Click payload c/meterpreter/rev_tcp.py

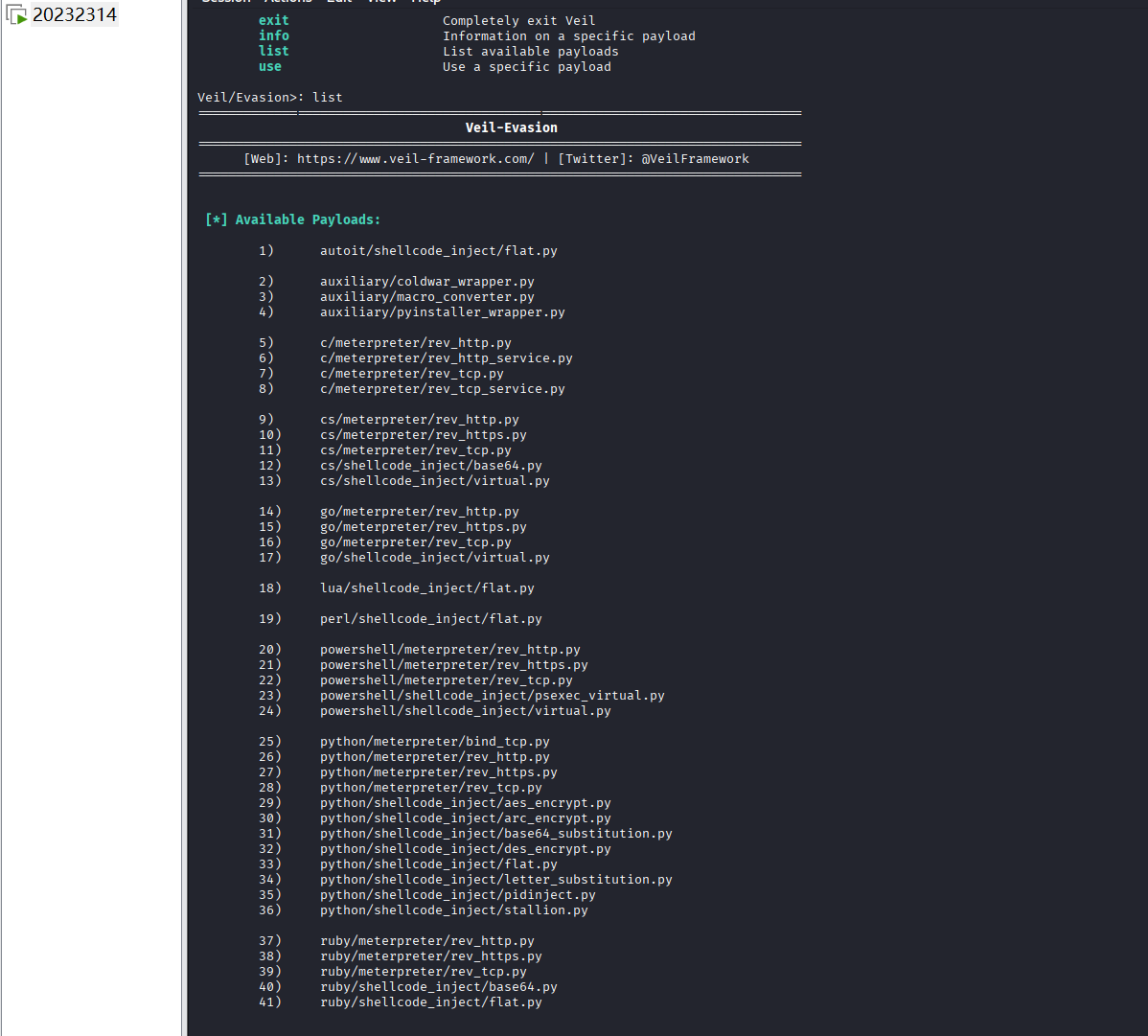tap(411, 374)
